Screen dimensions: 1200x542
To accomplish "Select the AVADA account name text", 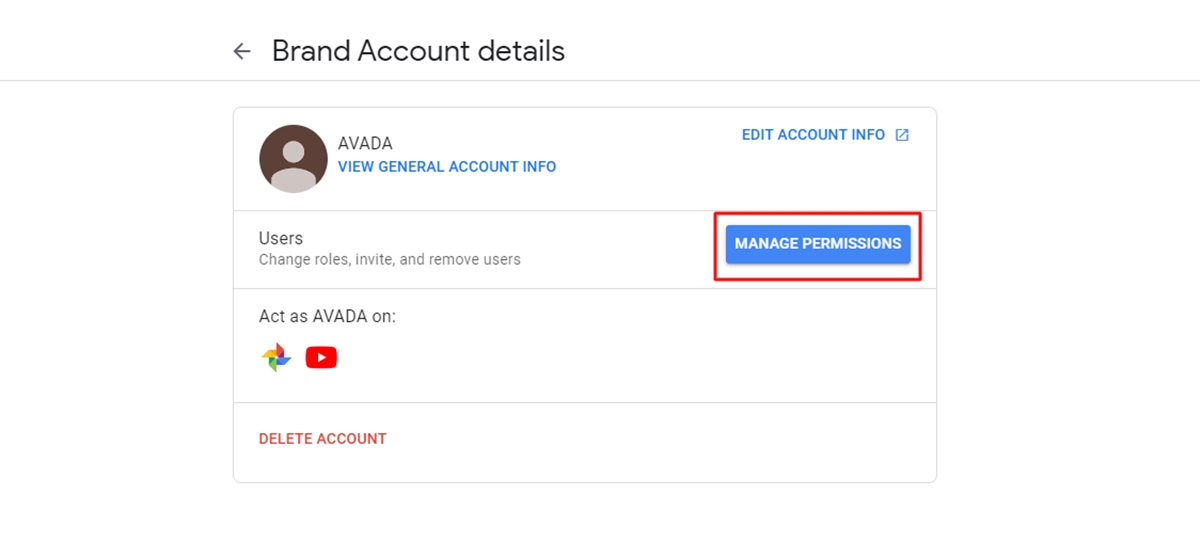I will [365, 144].
